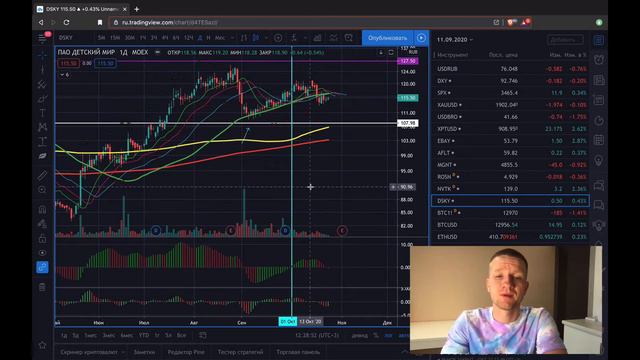
Task: Select the Мес monthly timeframe button
Action: pos(220,38)
